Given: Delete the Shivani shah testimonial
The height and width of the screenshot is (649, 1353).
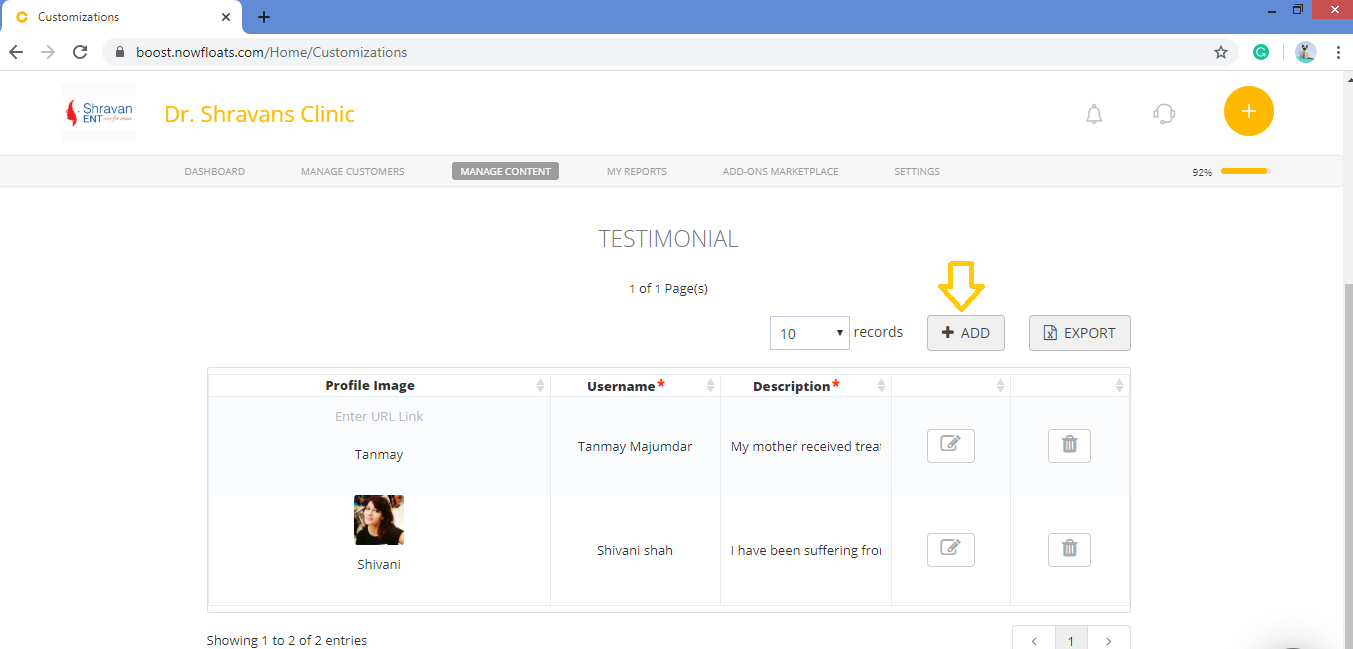Looking at the screenshot, I should (x=1069, y=549).
